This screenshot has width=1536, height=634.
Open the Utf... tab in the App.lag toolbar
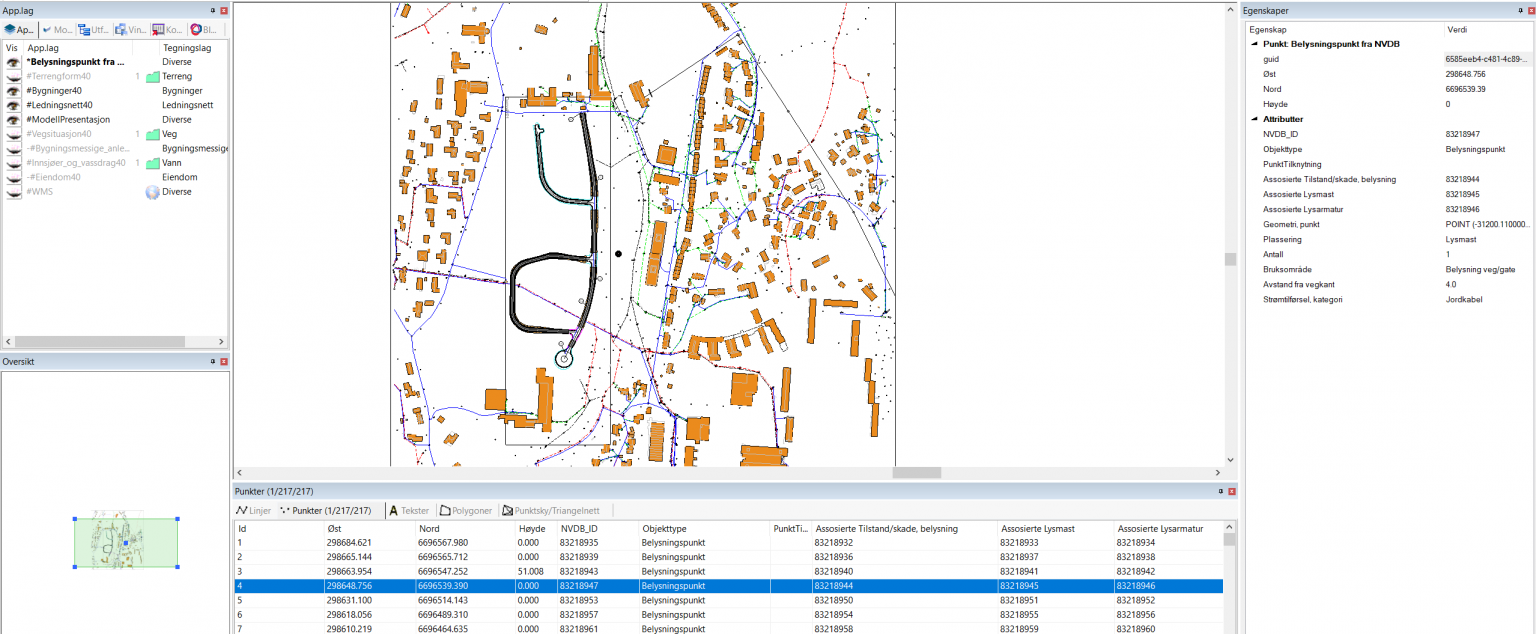[95, 30]
